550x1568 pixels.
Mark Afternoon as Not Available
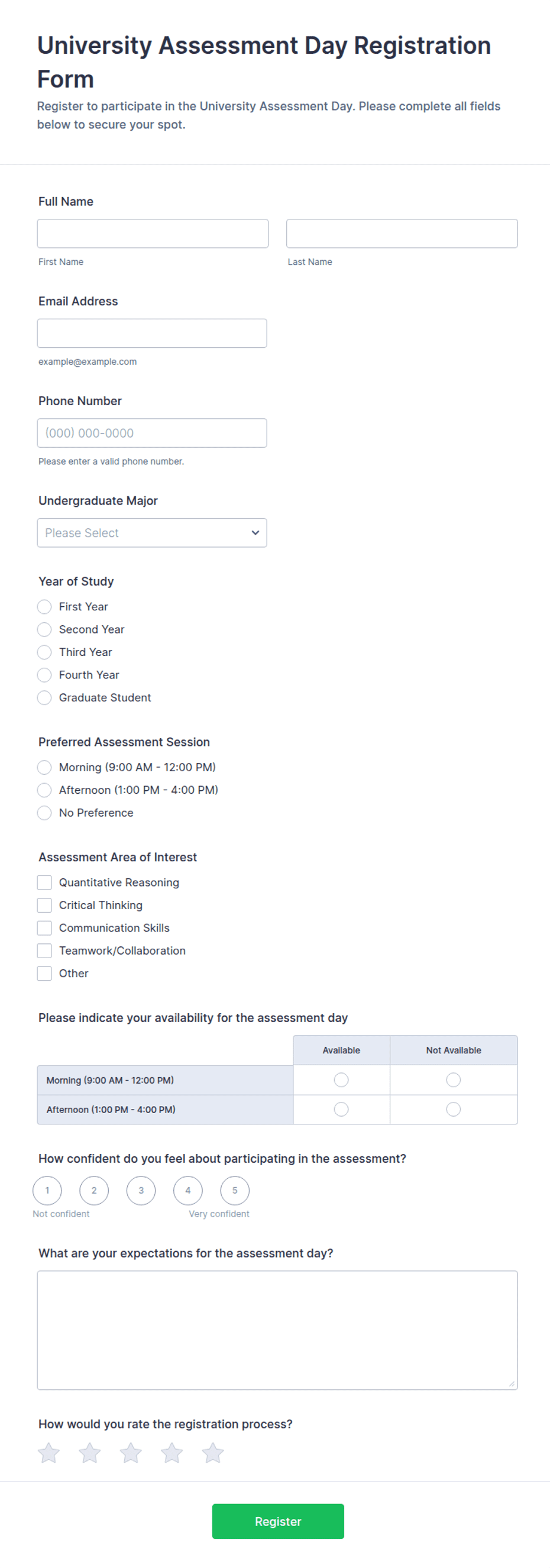453,1108
